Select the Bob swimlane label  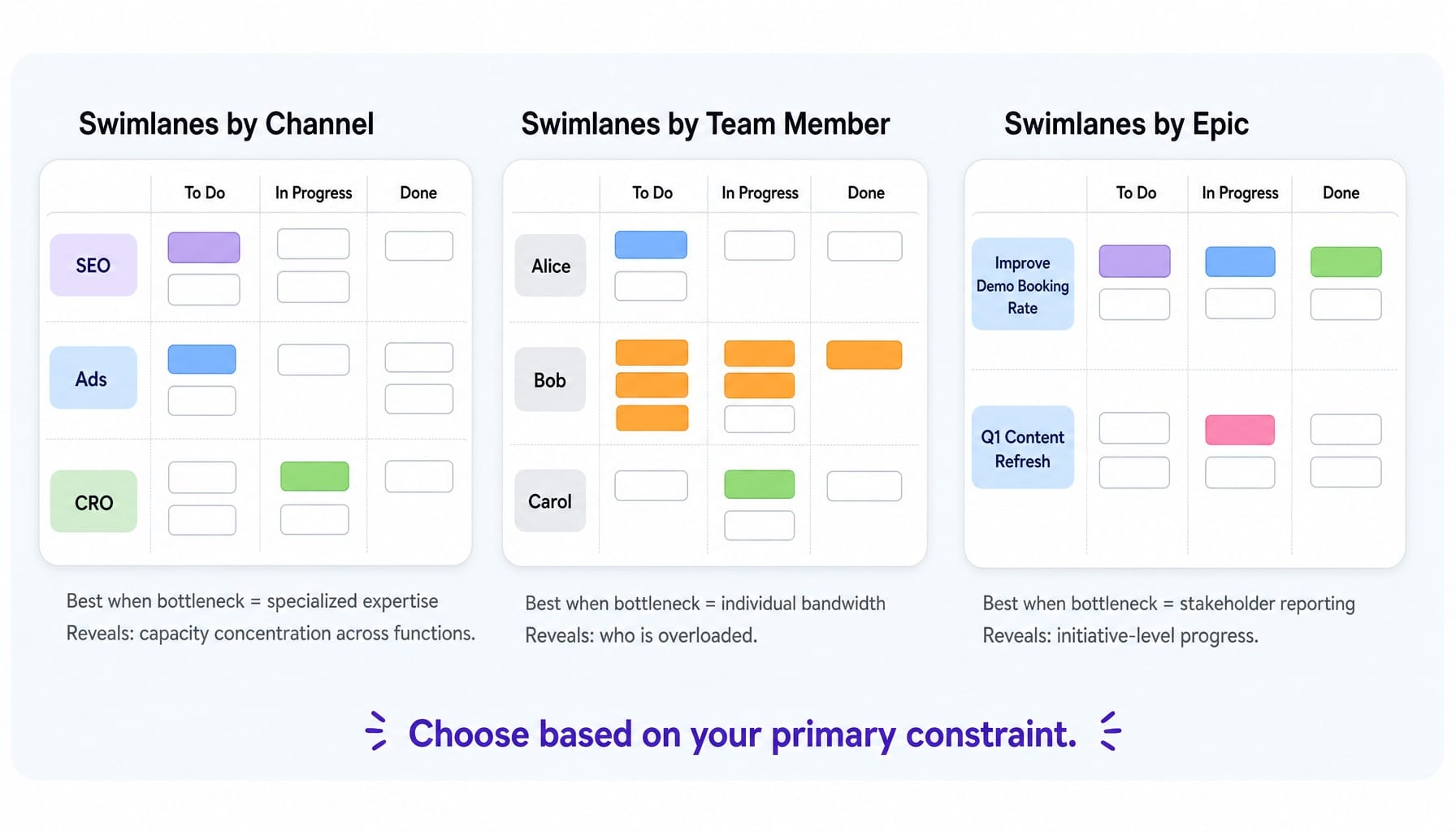pyautogui.click(x=550, y=379)
